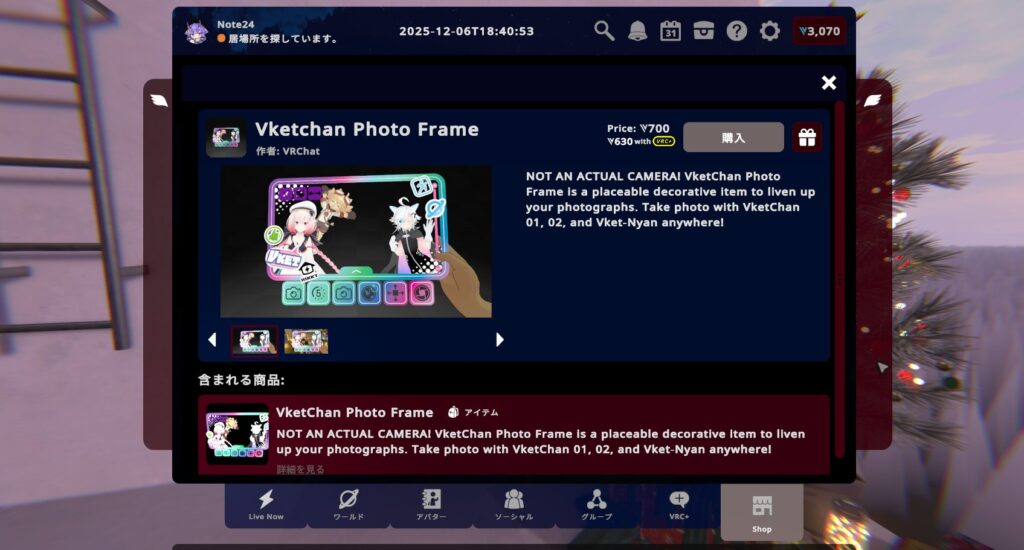1024x550 pixels.
Task: Click the 購入 purchase button
Action: (x=733, y=137)
